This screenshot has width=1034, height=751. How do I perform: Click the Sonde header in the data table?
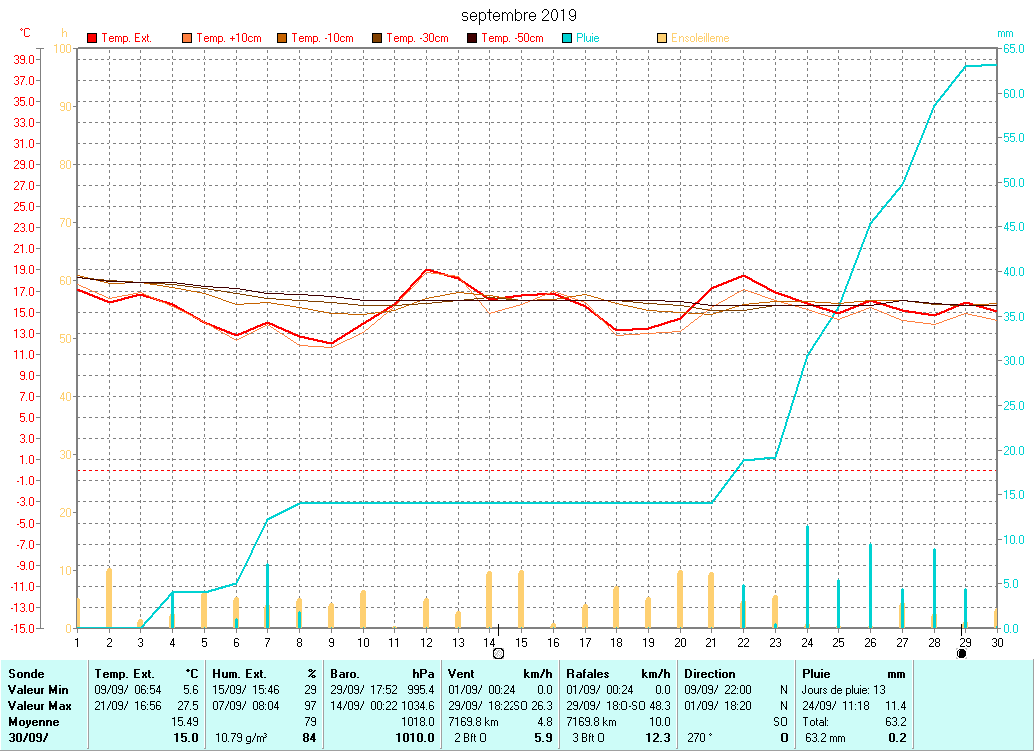[x=26, y=674]
